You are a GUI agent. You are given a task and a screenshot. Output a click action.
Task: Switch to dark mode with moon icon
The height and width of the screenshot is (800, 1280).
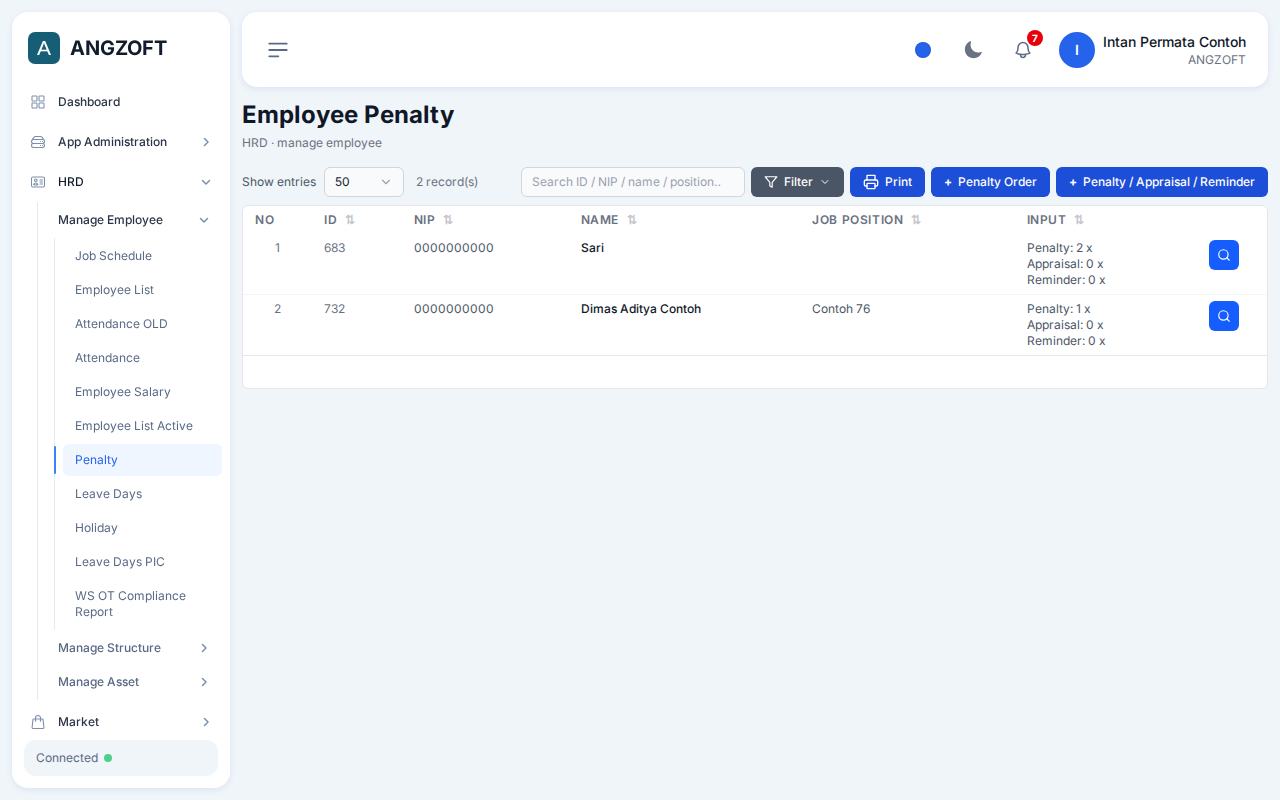coord(973,50)
